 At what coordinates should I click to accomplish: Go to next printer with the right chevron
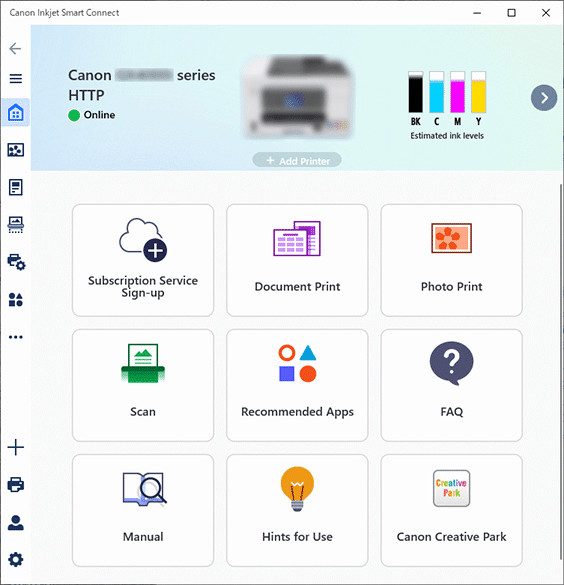coord(544,98)
